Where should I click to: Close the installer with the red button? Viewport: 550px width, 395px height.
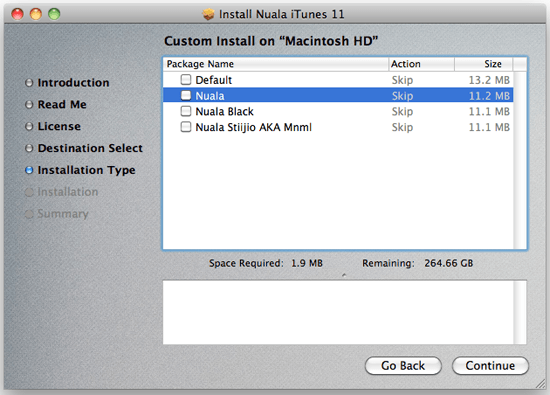(17, 14)
